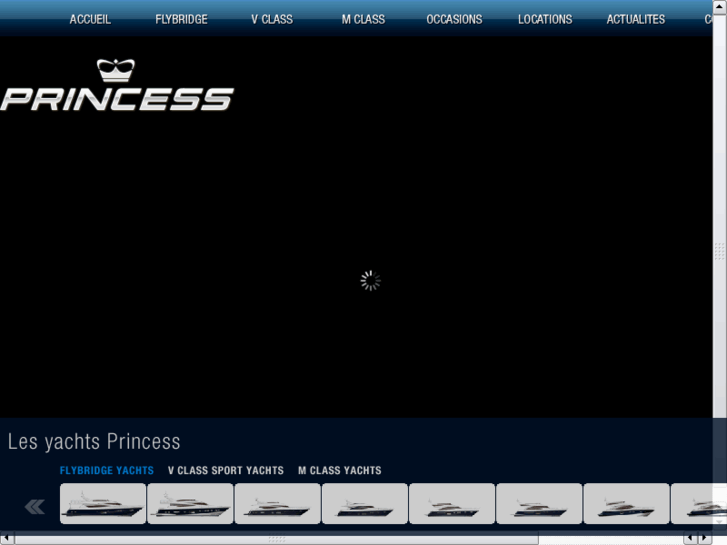Click the double-chevron previous yachts arrow

35,507
